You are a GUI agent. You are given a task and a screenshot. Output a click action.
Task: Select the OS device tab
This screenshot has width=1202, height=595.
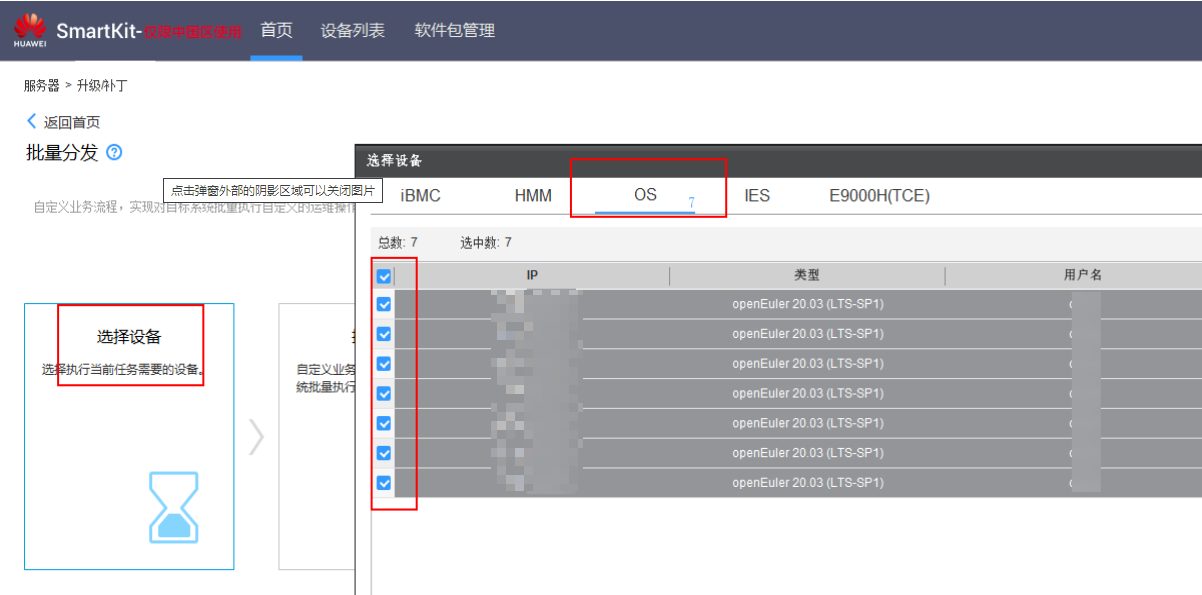[646, 195]
